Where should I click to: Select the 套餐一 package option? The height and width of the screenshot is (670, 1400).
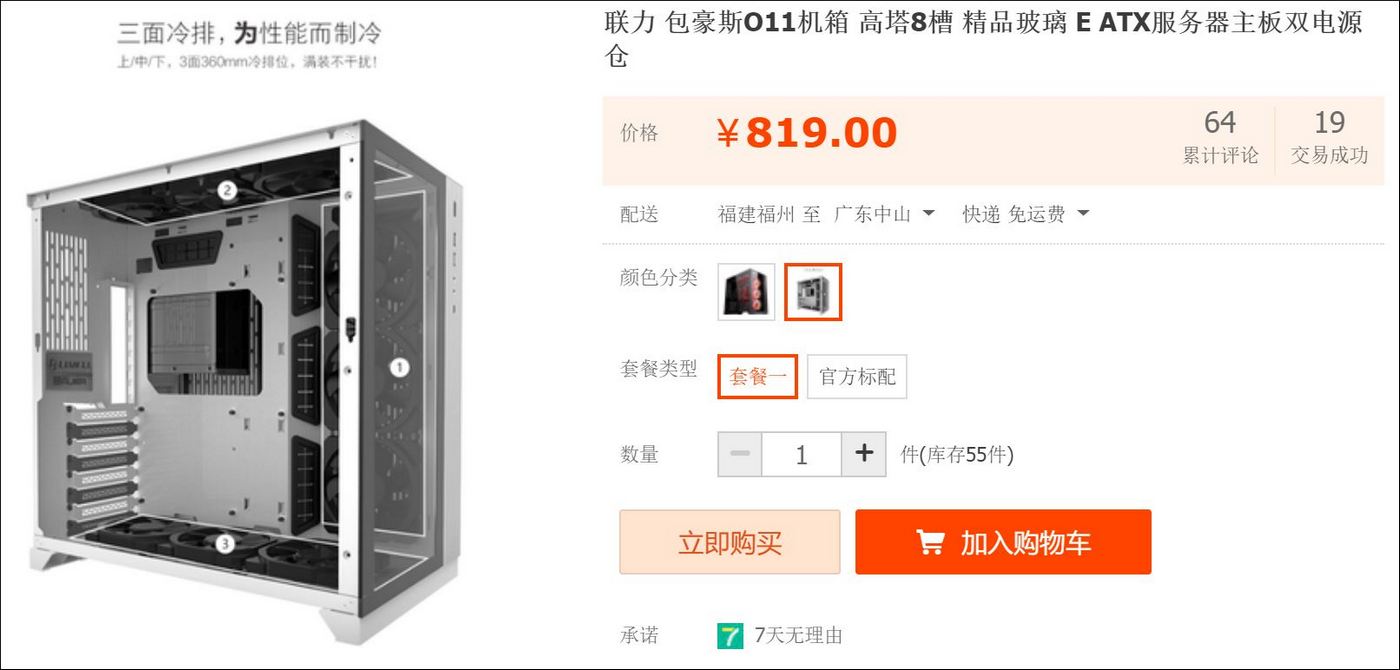757,377
